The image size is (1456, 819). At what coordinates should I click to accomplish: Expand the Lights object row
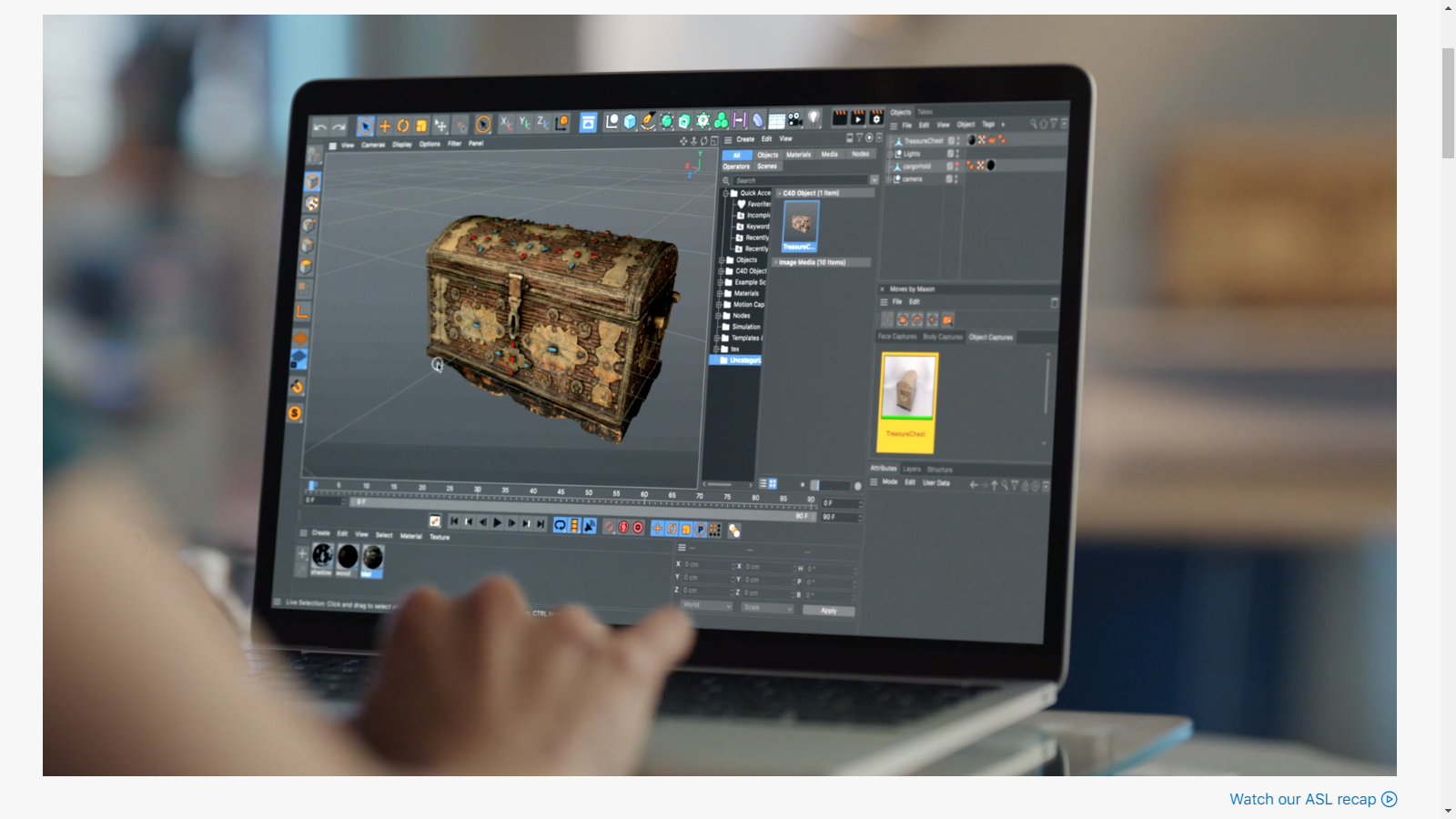pos(890,154)
